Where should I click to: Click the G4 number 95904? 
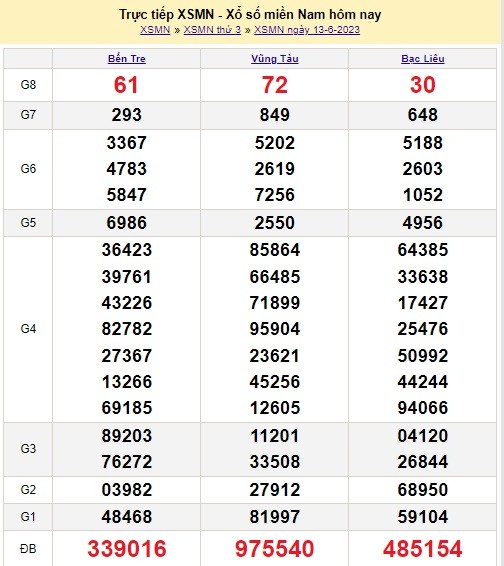tap(275, 329)
